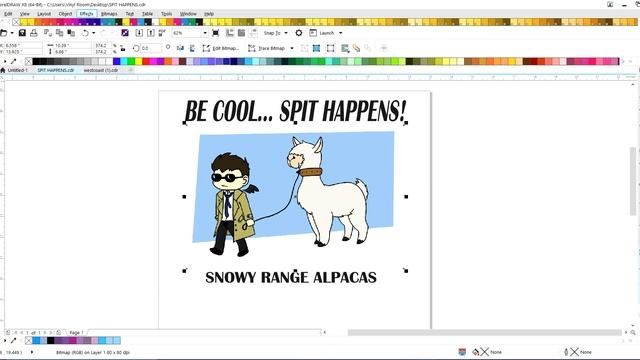
Task: Click the Import icon with down arrow
Action: click(139, 33)
